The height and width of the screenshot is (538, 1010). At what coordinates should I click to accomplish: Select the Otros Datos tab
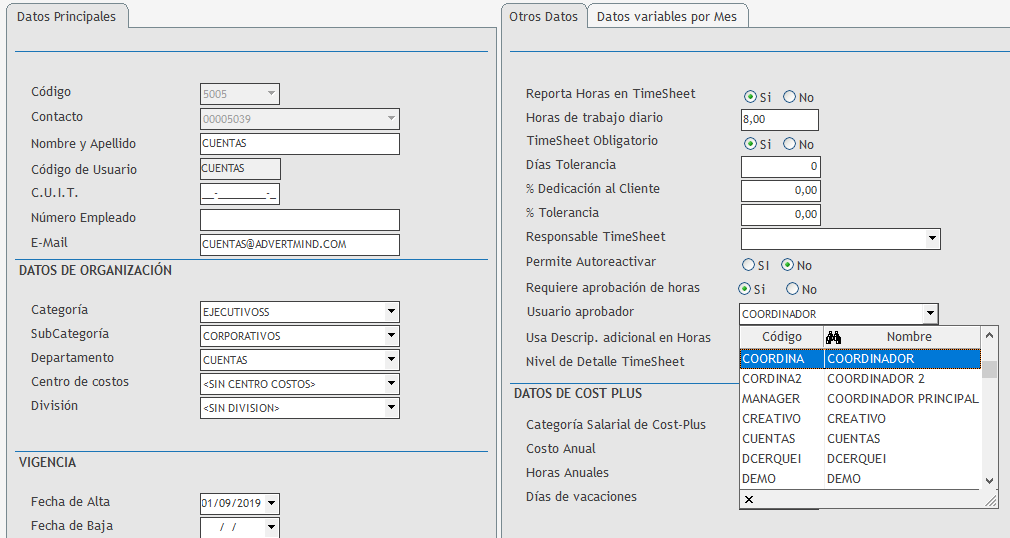point(543,17)
